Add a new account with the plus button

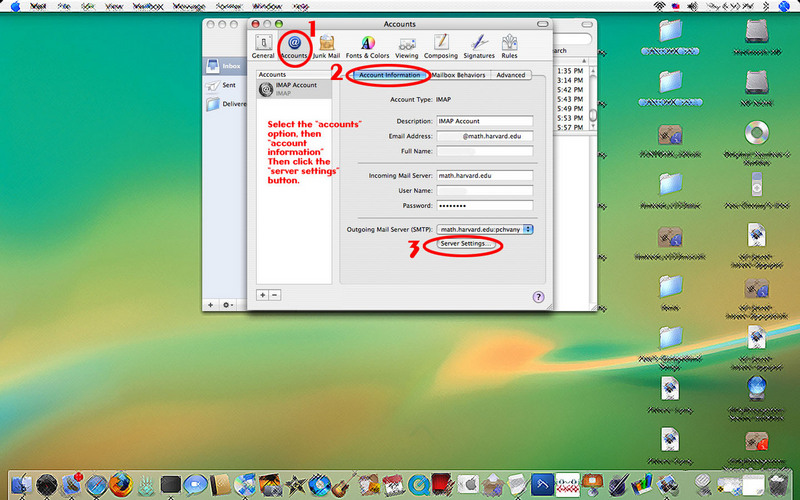[x=263, y=295]
